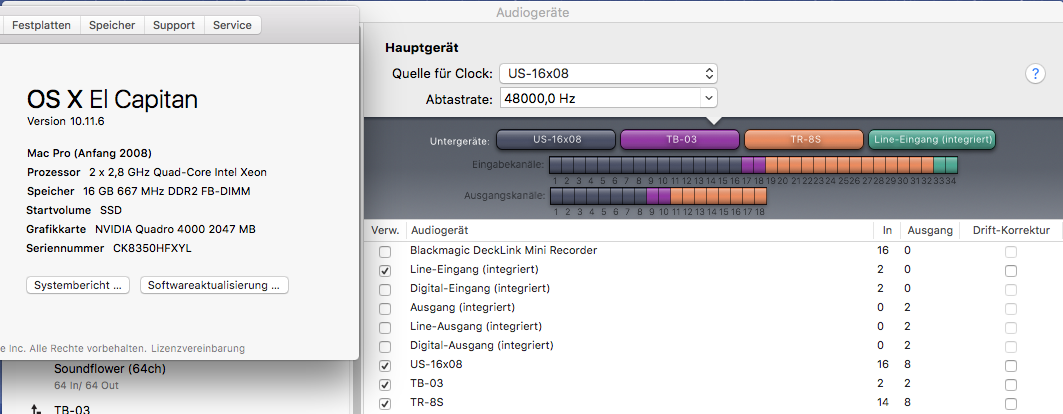Enable Line-Ausgang (integriert) use checkbox
The width and height of the screenshot is (1063, 414).
(x=385, y=327)
